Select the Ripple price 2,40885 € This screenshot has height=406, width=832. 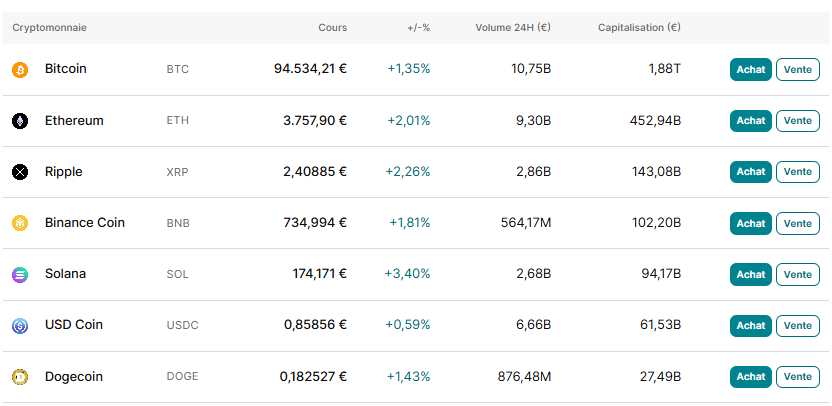click(315, 172)
